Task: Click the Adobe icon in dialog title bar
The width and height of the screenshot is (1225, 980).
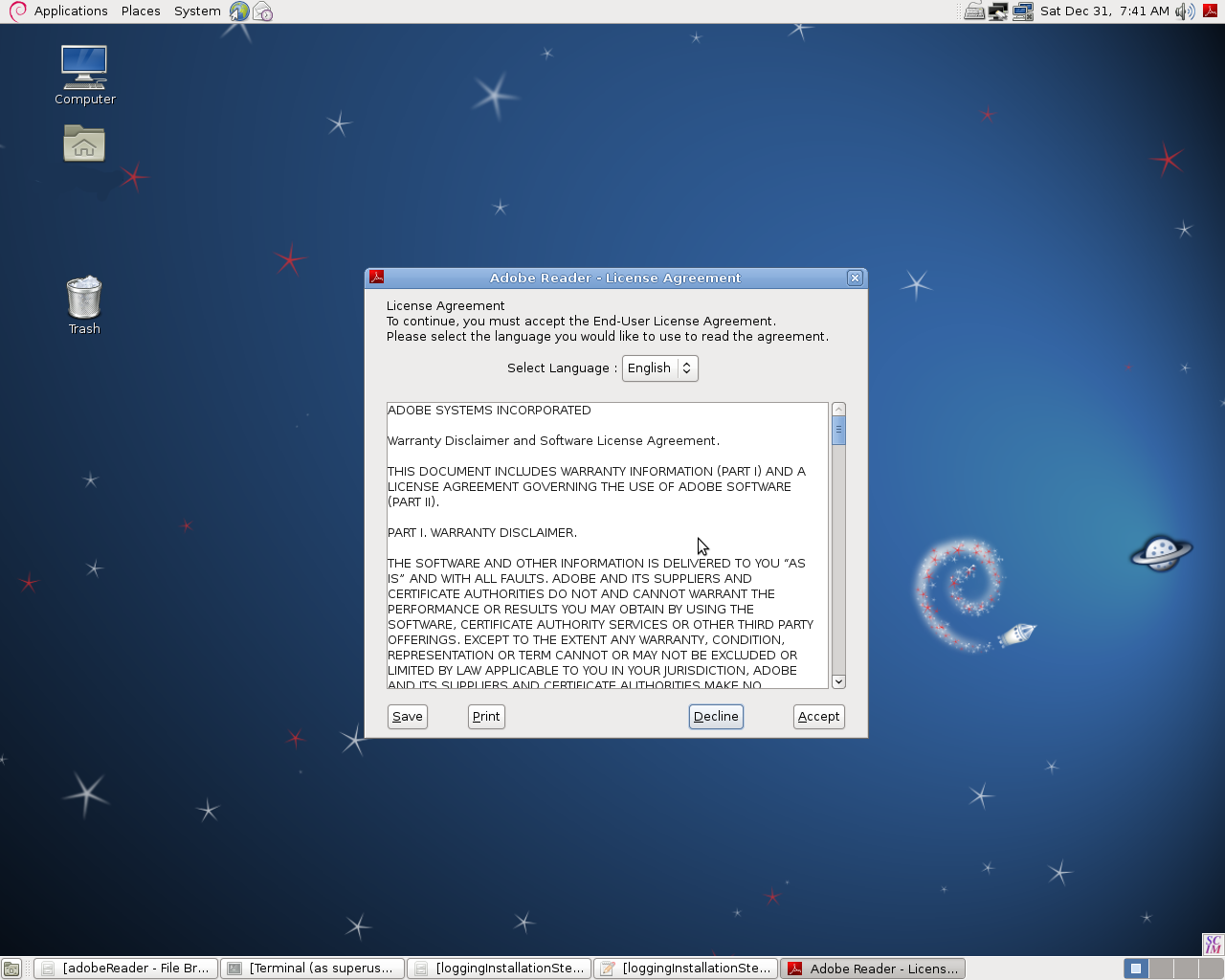Action: pyautogui.click(x=377, y=278)
